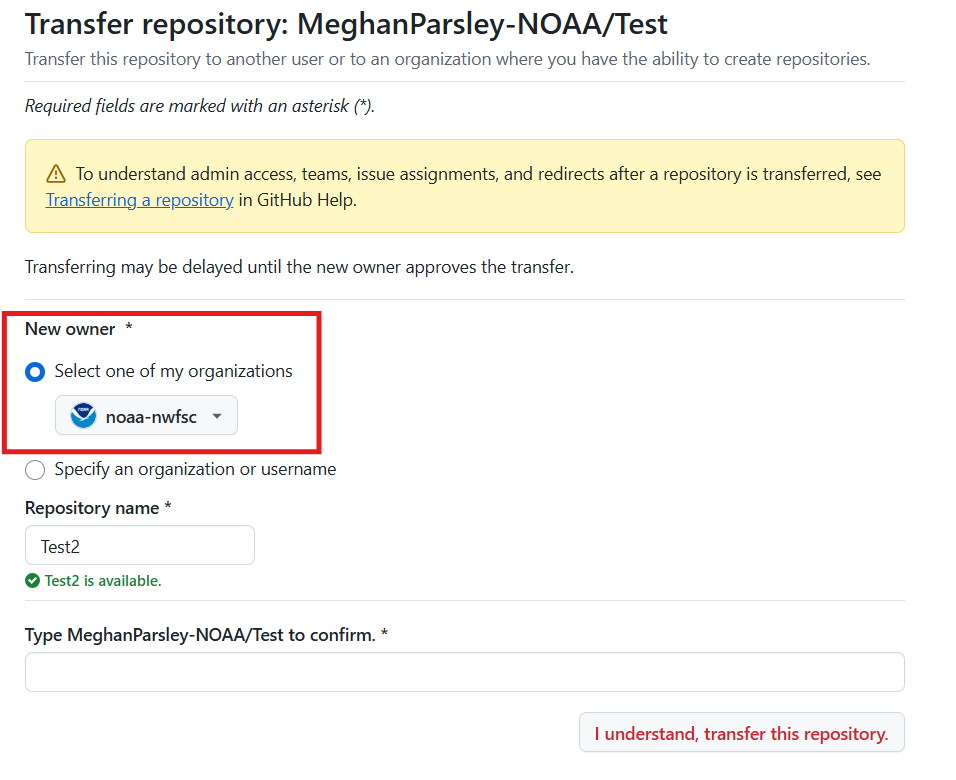Click the caret arrow next to noaa-nwfsc
The image size is (956, 780).
pos(217,417)
